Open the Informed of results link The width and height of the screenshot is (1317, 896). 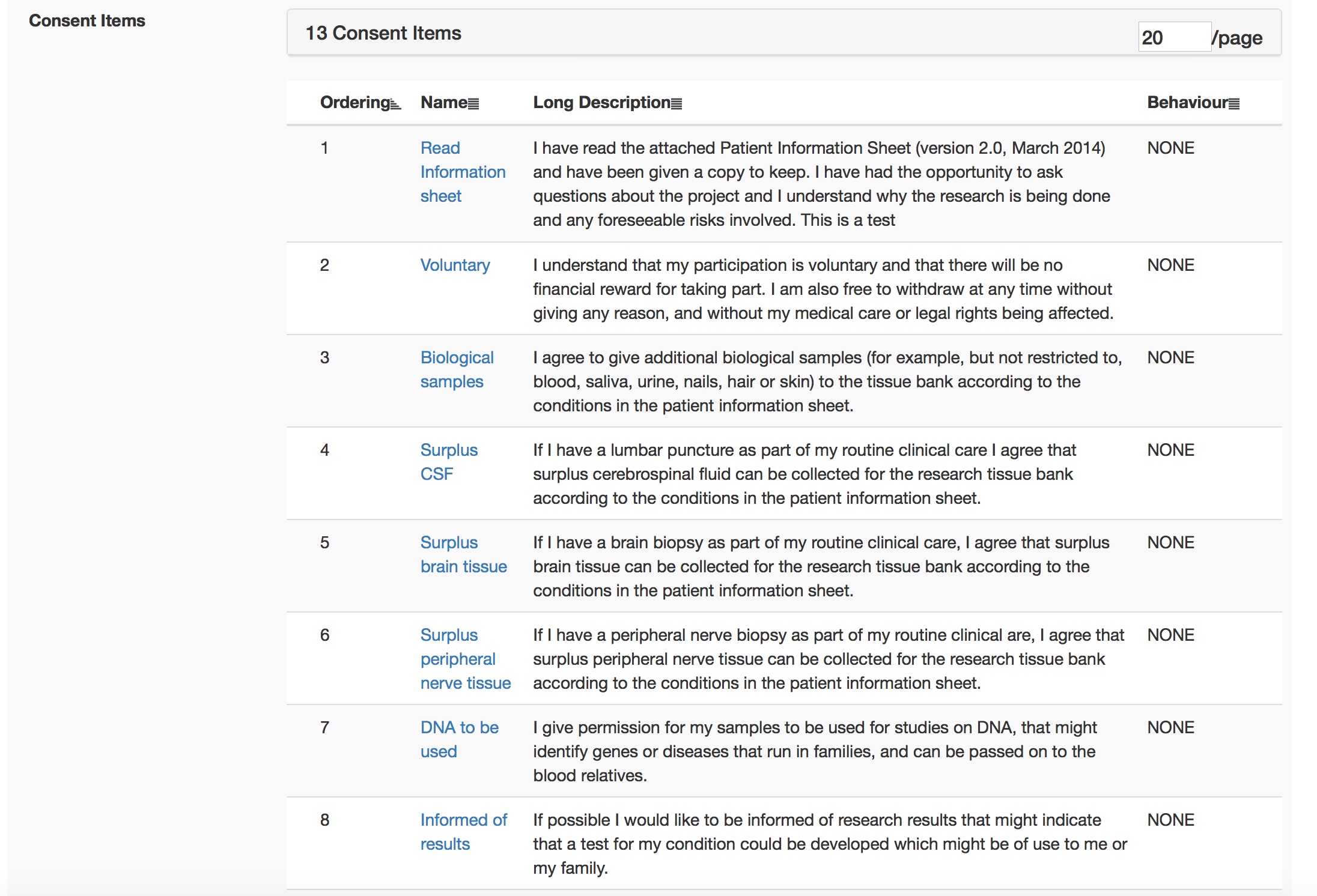[x=463, y=832]
